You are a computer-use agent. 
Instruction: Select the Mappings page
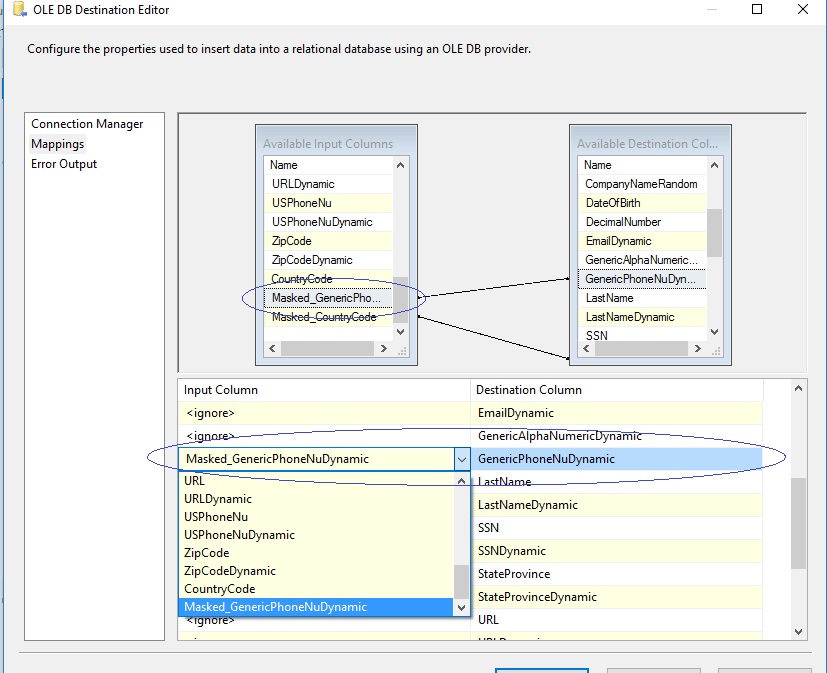click(x=57, y=144)
